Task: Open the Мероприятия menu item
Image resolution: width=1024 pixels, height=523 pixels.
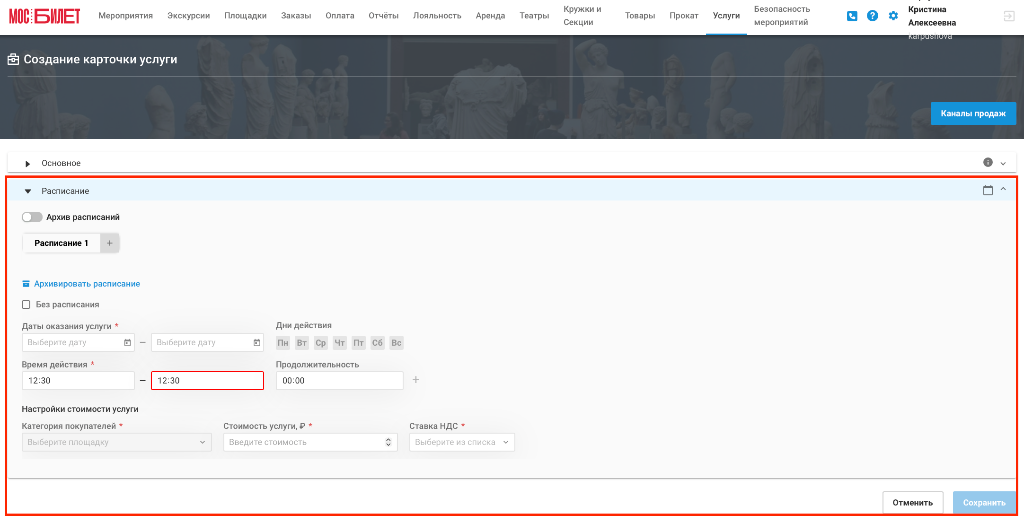Action: point(125,16)
